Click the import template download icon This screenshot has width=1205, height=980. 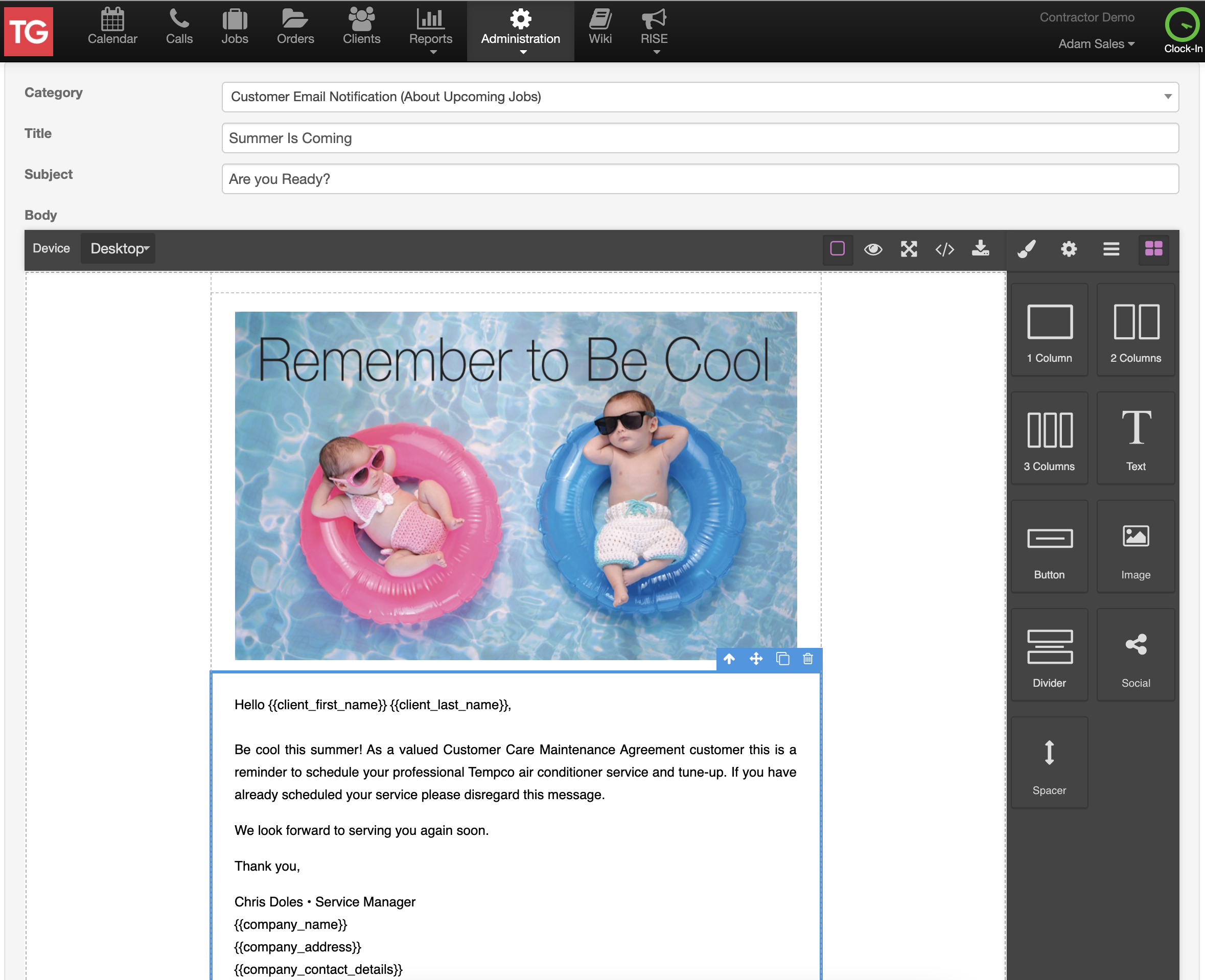(x=980, y=249)
